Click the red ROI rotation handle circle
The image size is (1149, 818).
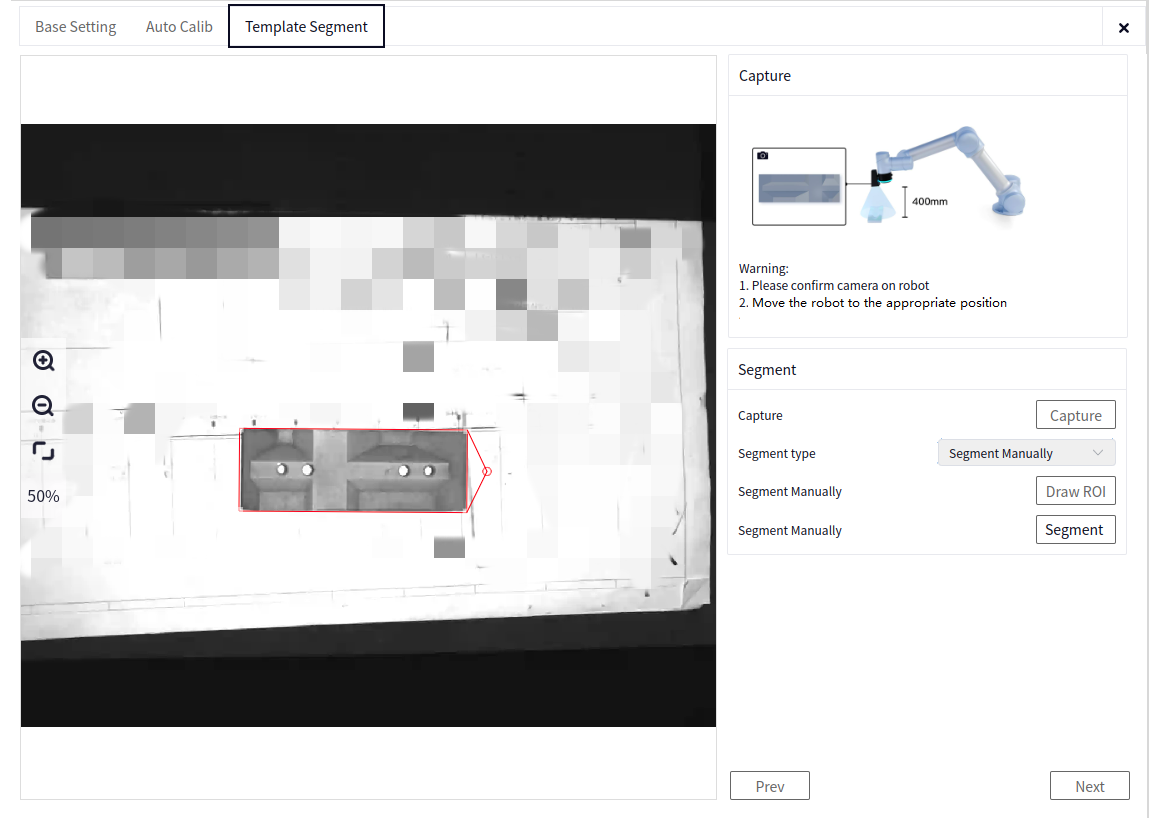[487, 471]
